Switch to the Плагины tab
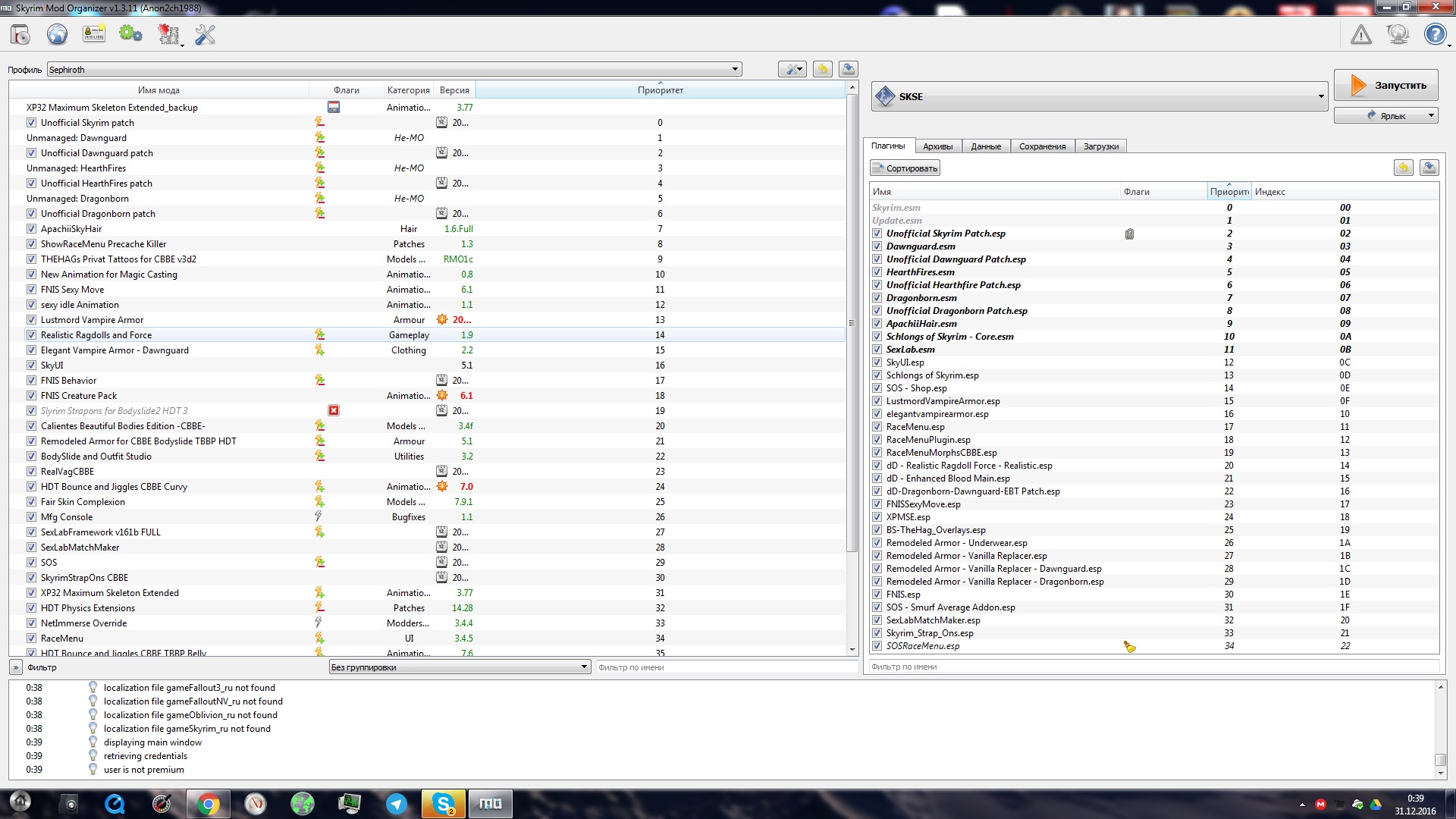 click(888, 146)
